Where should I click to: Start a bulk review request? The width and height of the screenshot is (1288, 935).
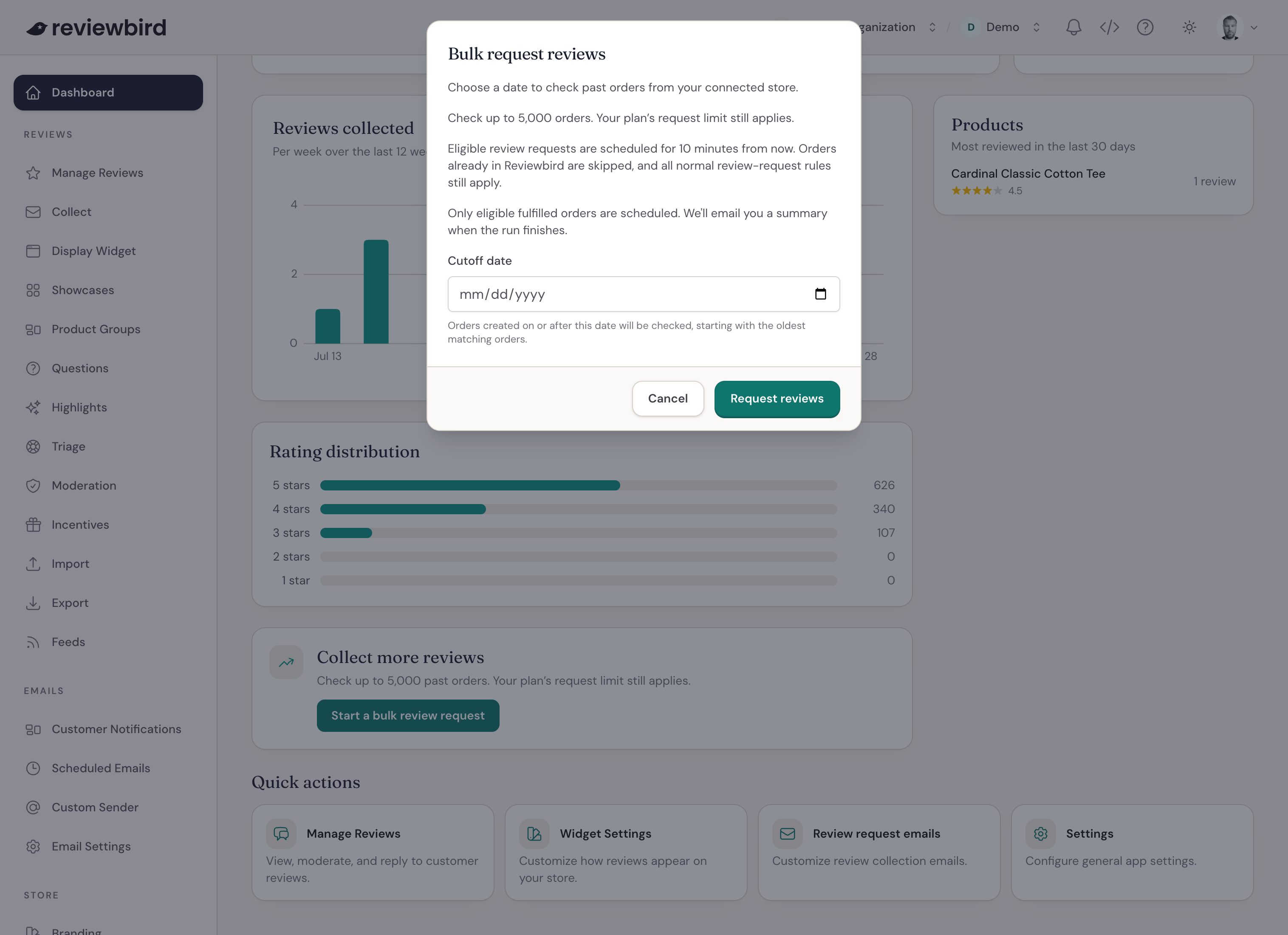[408, 716]
